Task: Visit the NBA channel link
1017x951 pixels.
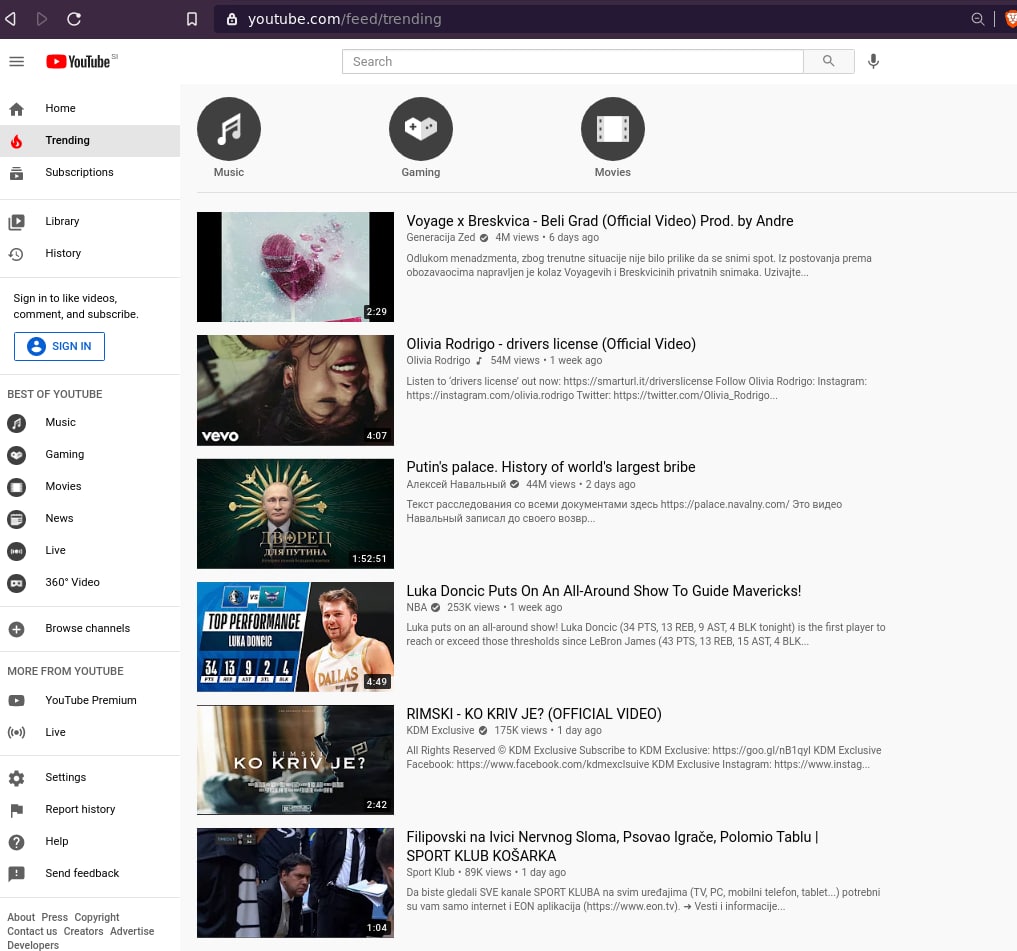Action: point(416,608)
